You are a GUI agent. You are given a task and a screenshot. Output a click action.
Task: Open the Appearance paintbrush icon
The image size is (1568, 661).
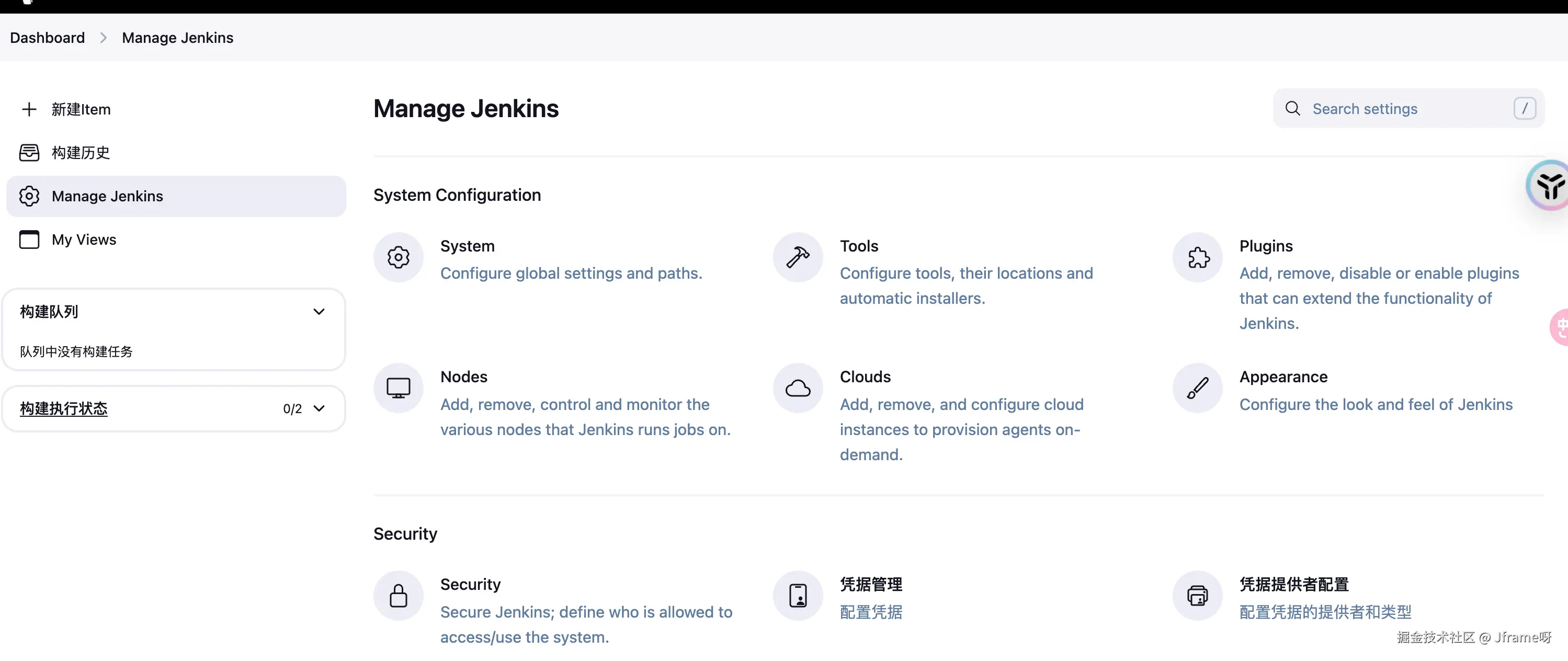pyautogui.click(x=1197, y=389)
